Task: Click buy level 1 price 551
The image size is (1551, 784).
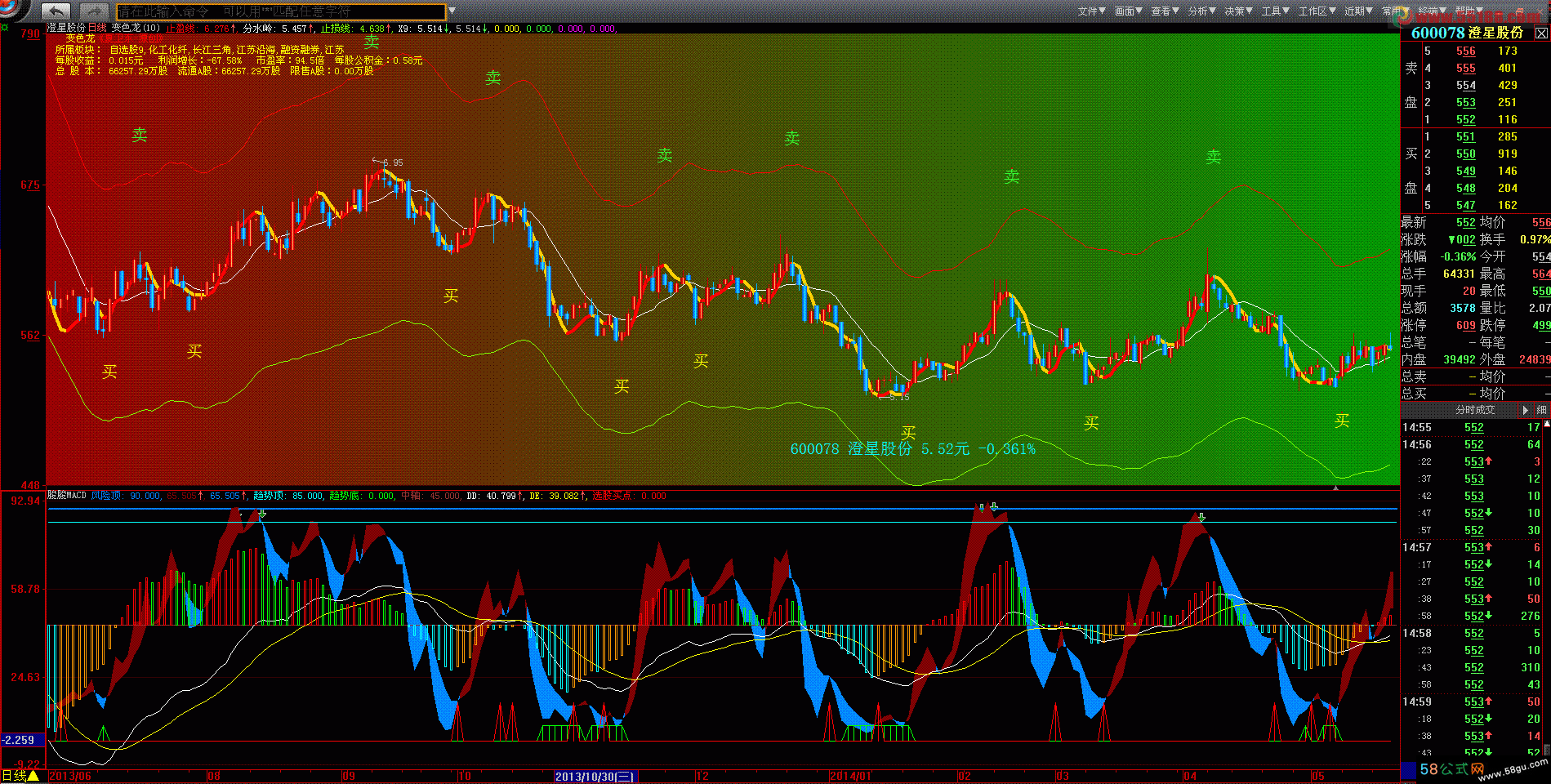Action: [x=1466, y=136]
